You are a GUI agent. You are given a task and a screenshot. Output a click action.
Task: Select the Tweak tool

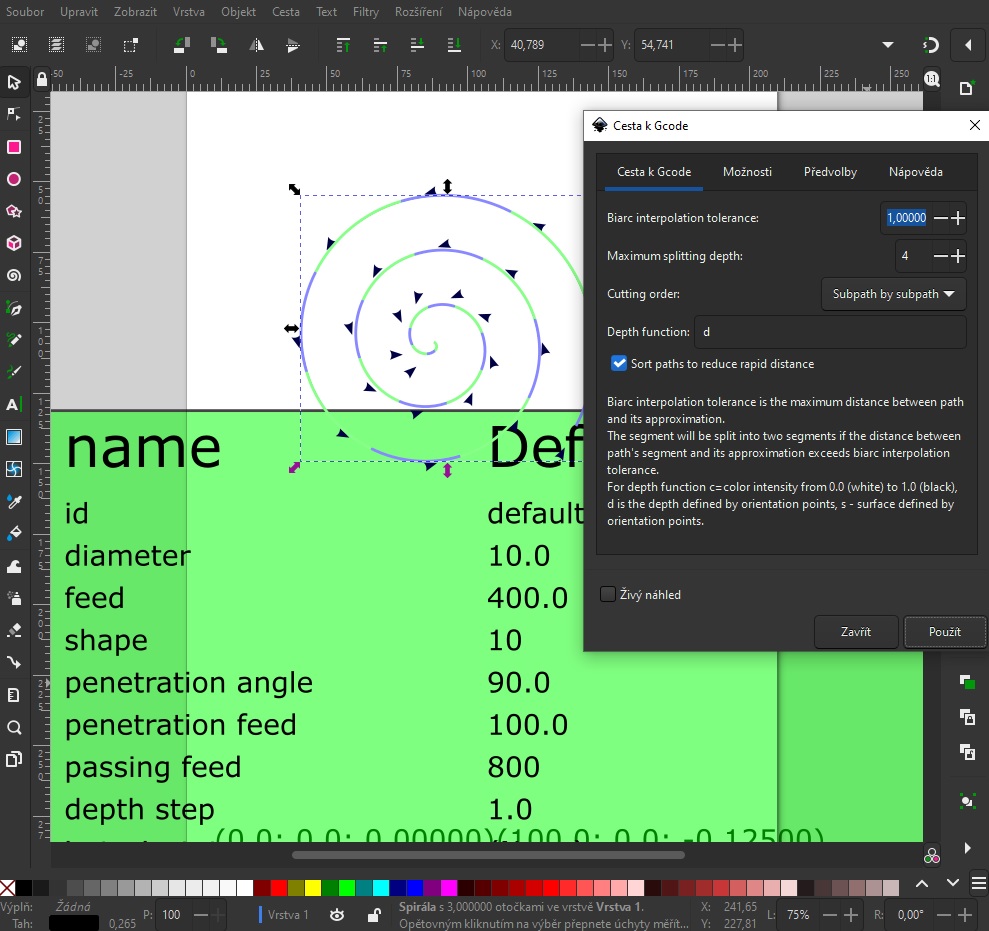(14, 566)
